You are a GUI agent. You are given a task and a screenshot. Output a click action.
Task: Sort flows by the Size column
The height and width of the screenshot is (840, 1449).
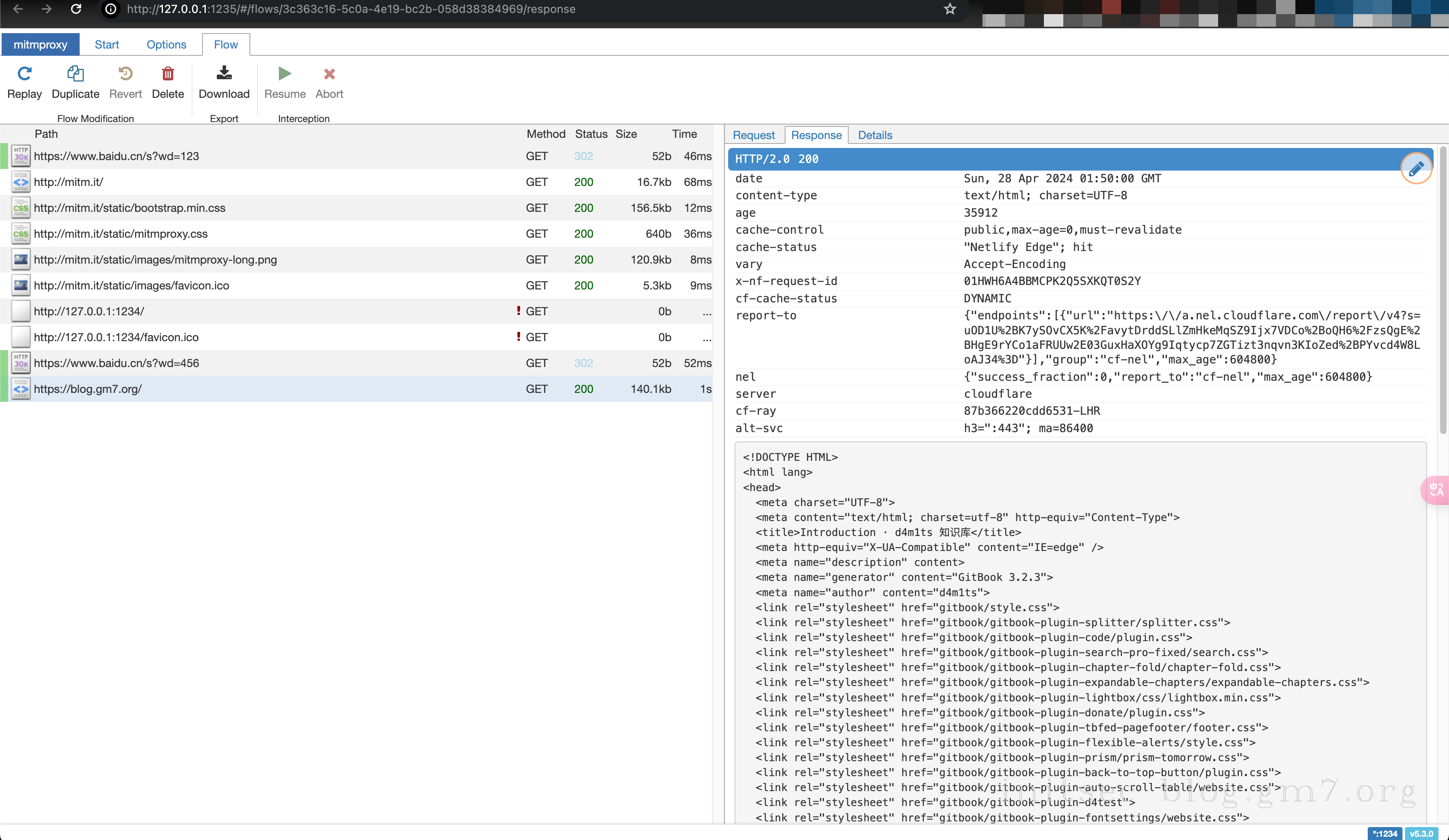click(625, 134)
